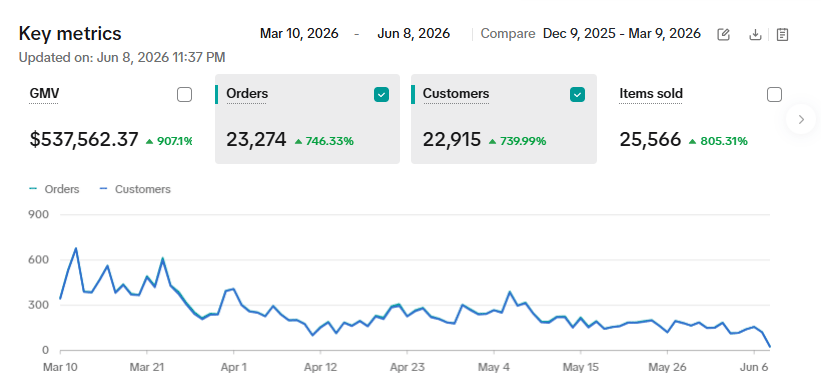821x384 pixels.
Task: Click the GMV underlined label
Action: pyautogui.click(x=44, y=94)
